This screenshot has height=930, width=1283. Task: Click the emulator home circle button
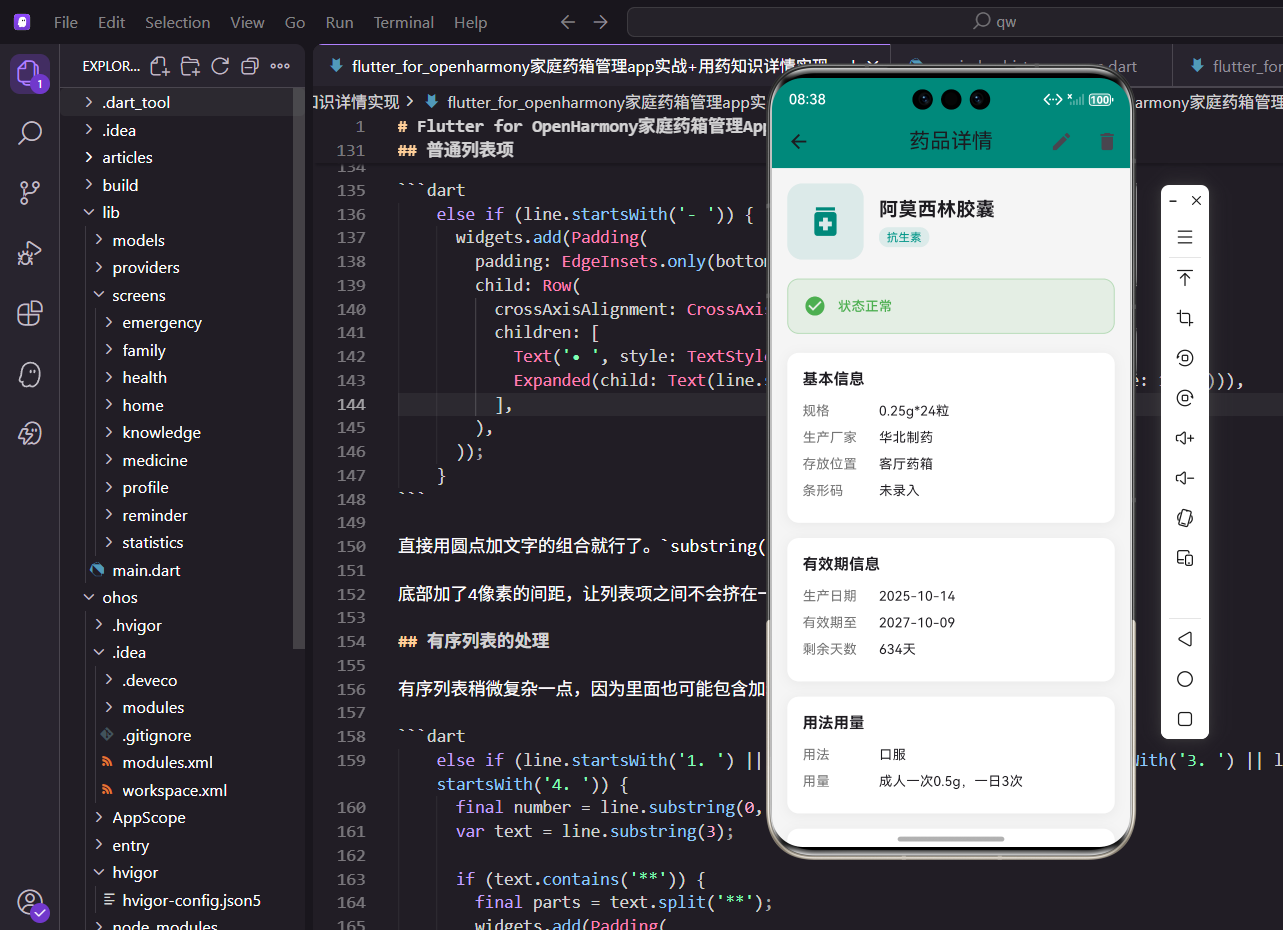tap(1185, 679)
